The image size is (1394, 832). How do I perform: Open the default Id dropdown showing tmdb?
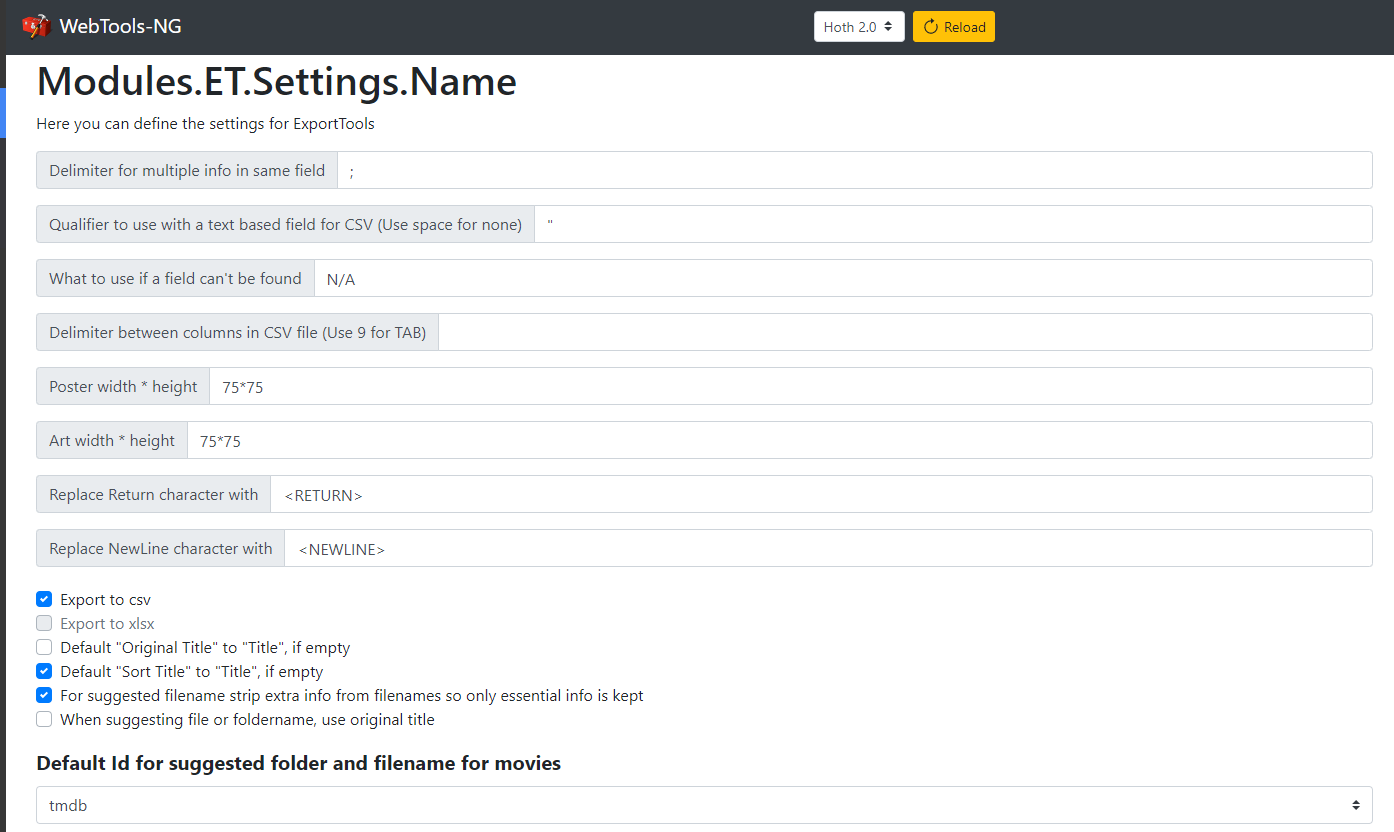700,805
